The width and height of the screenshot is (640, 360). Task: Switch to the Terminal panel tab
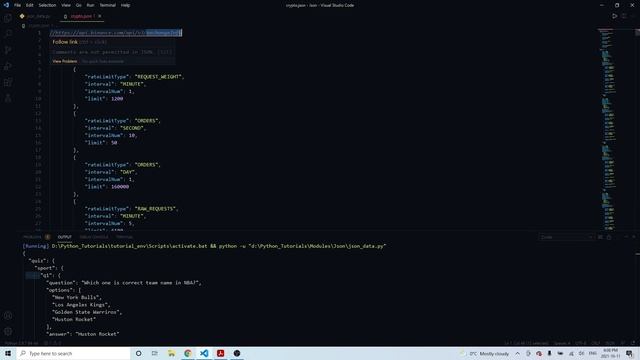(124, 237)
